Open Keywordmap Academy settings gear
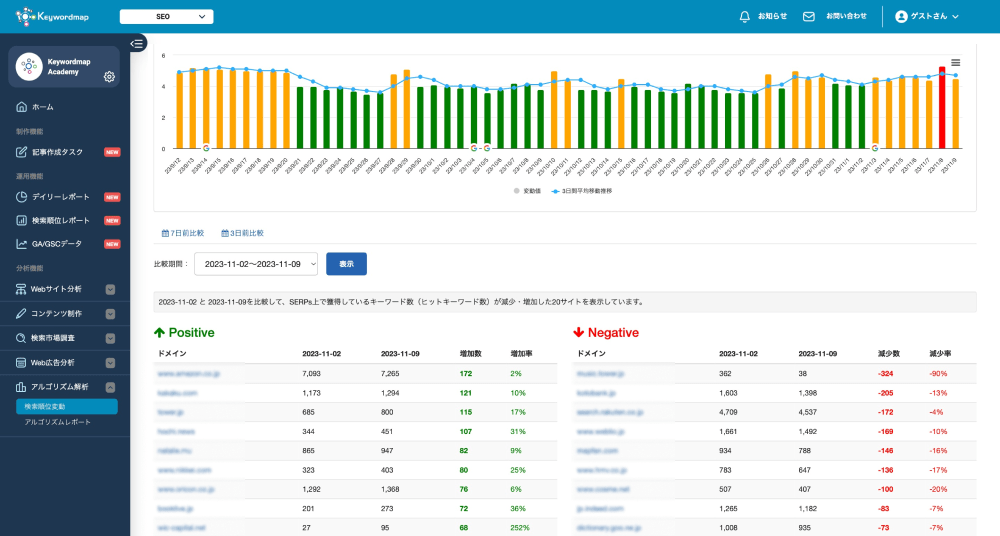Screen dimensions: 1000x536 109,77
